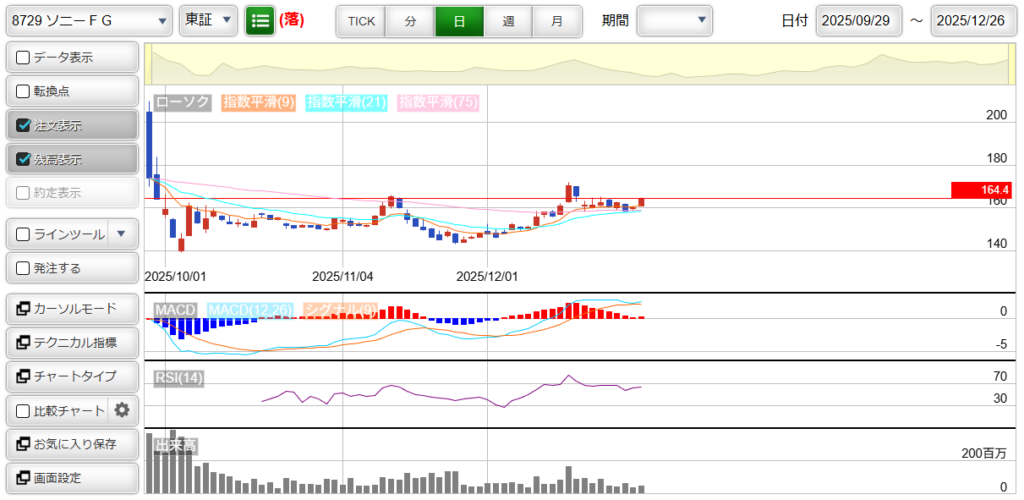Expand the 東証 exchange dropdown
Image resolution: width=1024 pixels, height=500 pixels.
208,20
